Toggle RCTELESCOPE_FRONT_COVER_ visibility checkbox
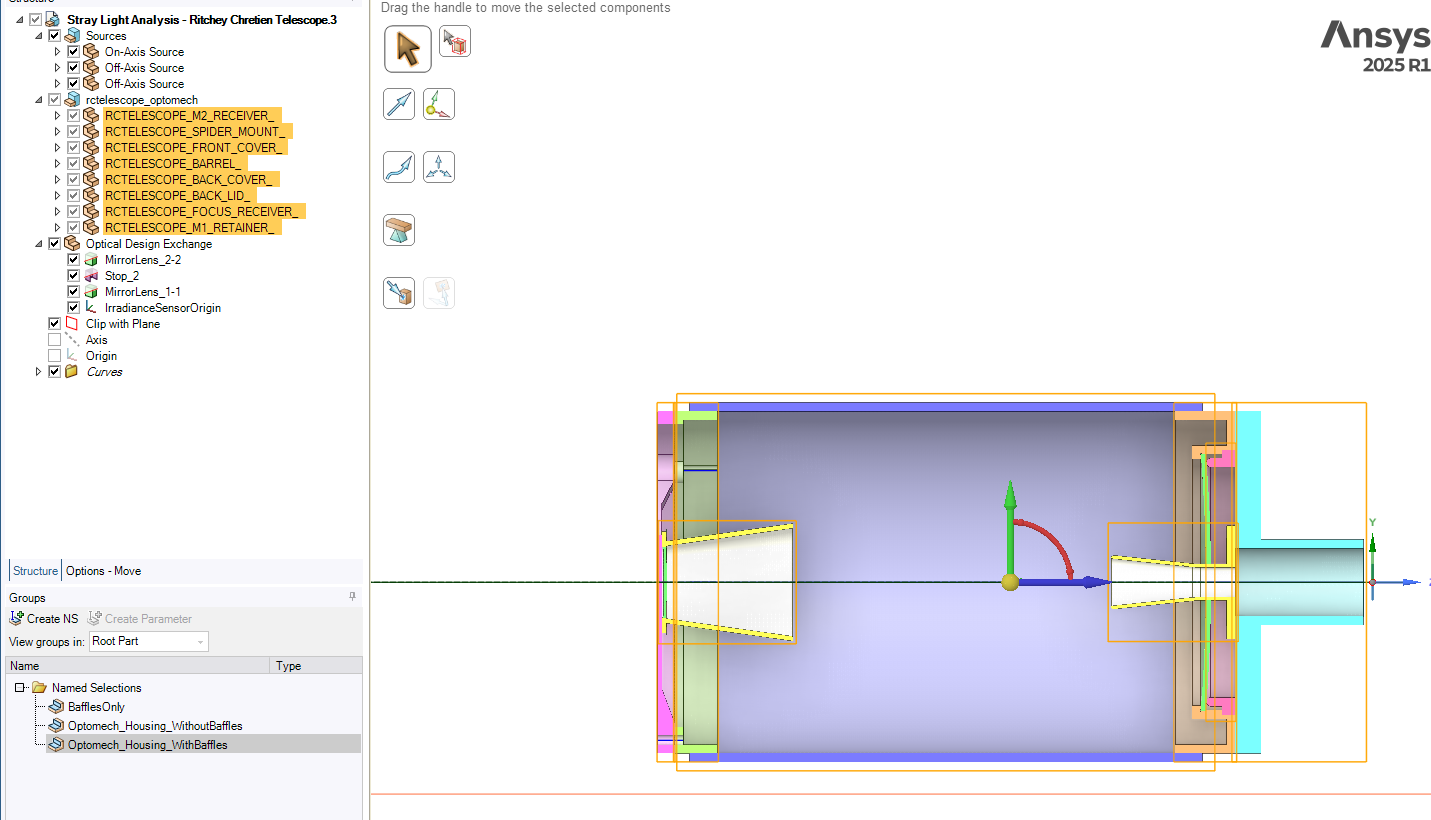Viewport: 1431px width, 820px height. pyautogui.click(x=73, y=148)
